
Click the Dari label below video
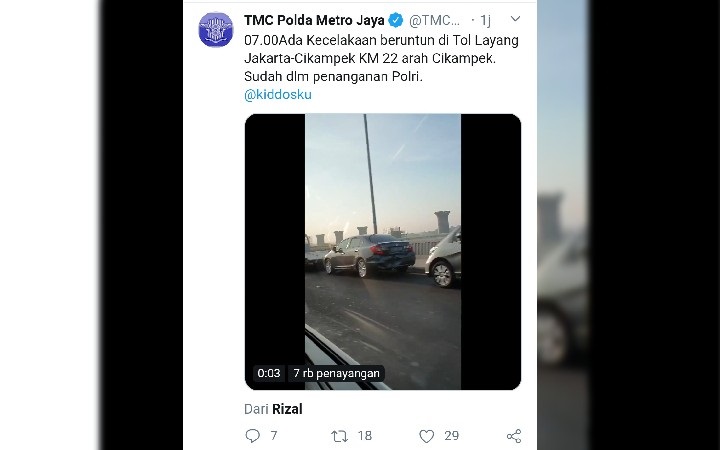click(x=256, y=409)
